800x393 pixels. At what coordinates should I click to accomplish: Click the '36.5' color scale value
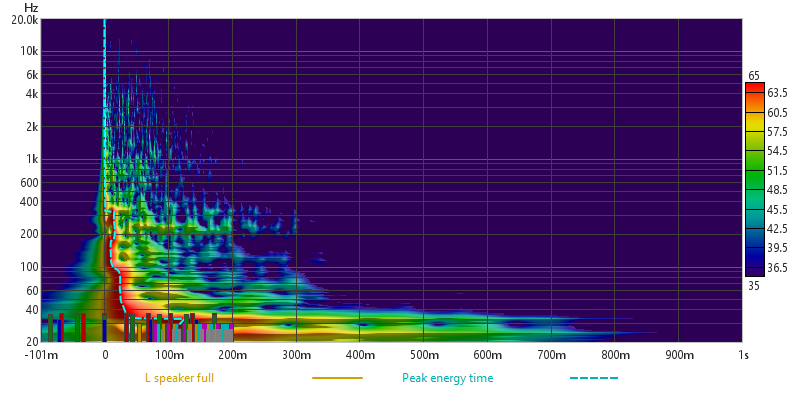coord(777,267)
